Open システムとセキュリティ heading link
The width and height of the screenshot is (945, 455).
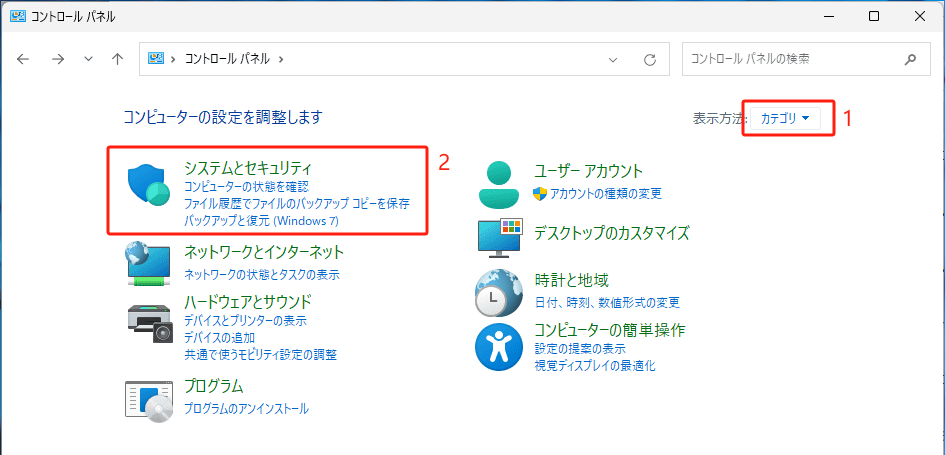(x=247, y=168)
